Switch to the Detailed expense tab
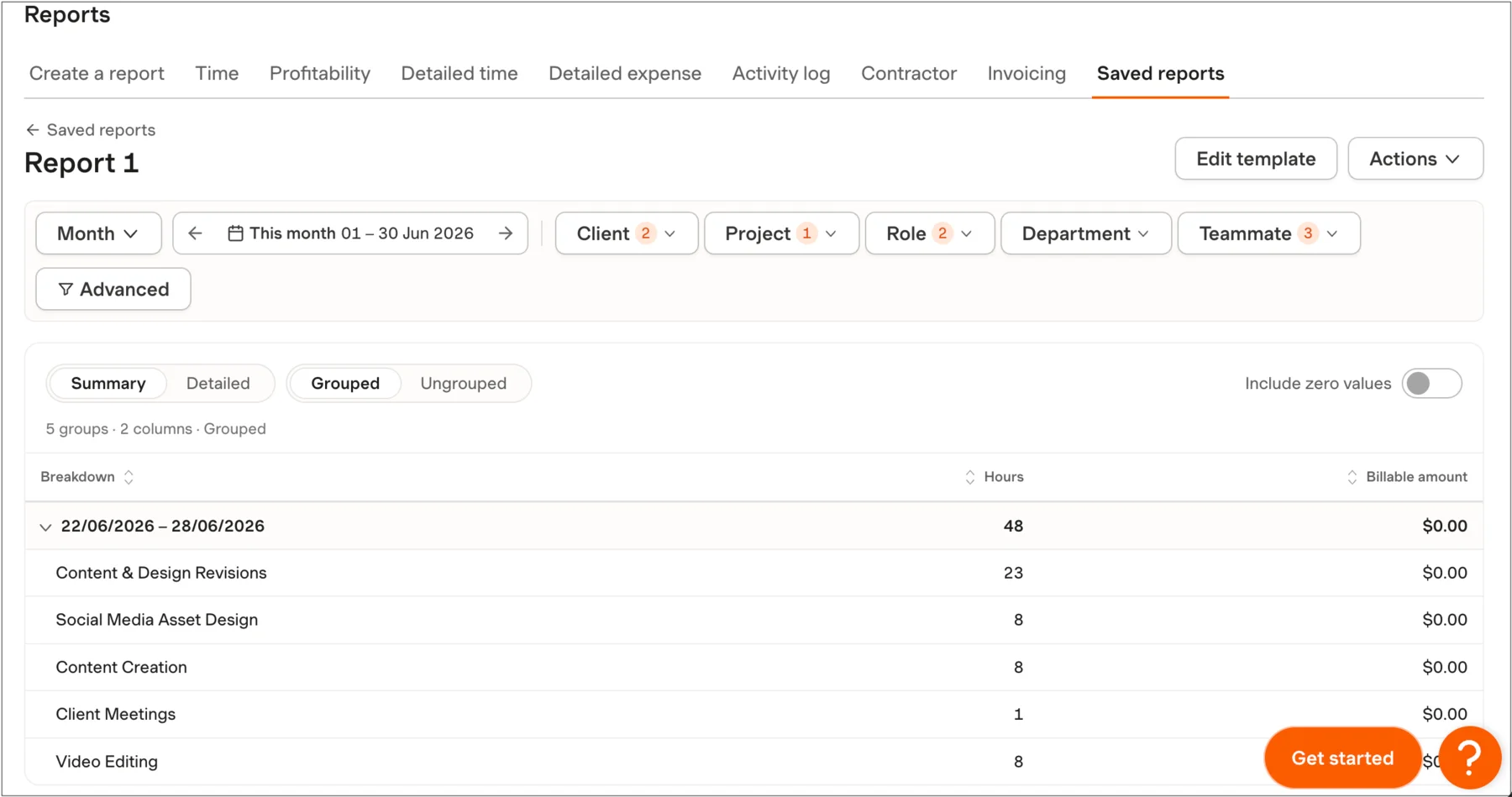1512x797 pixels. [x=625, y=74]
